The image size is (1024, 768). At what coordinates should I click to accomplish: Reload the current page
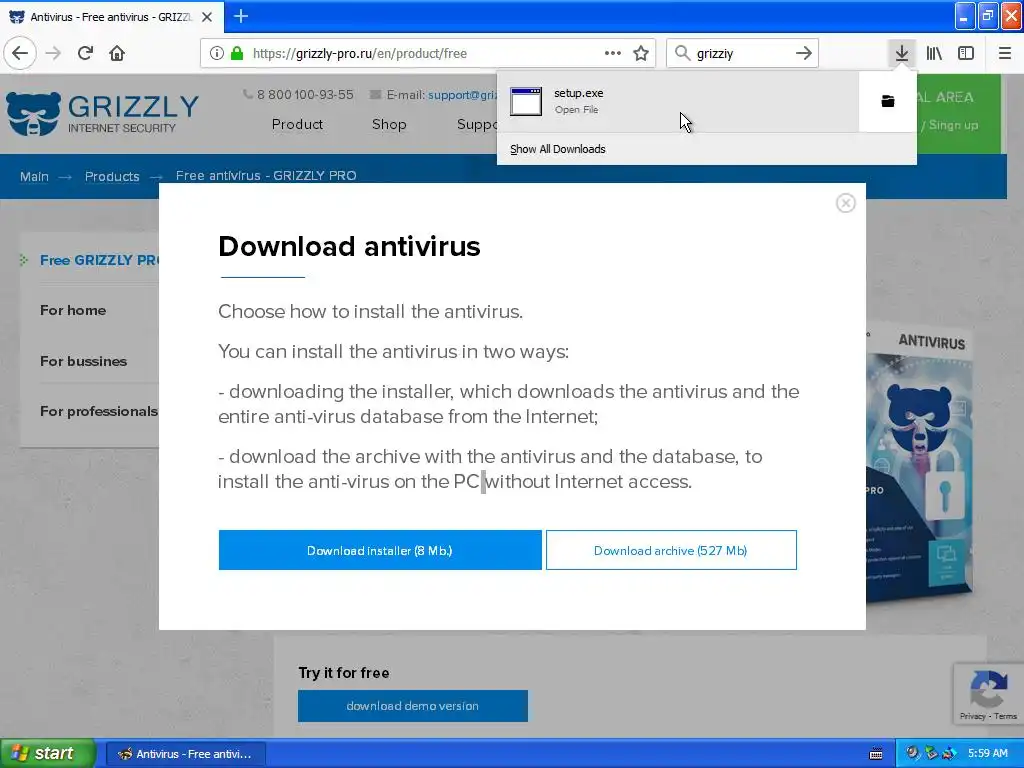click(85, 53)
